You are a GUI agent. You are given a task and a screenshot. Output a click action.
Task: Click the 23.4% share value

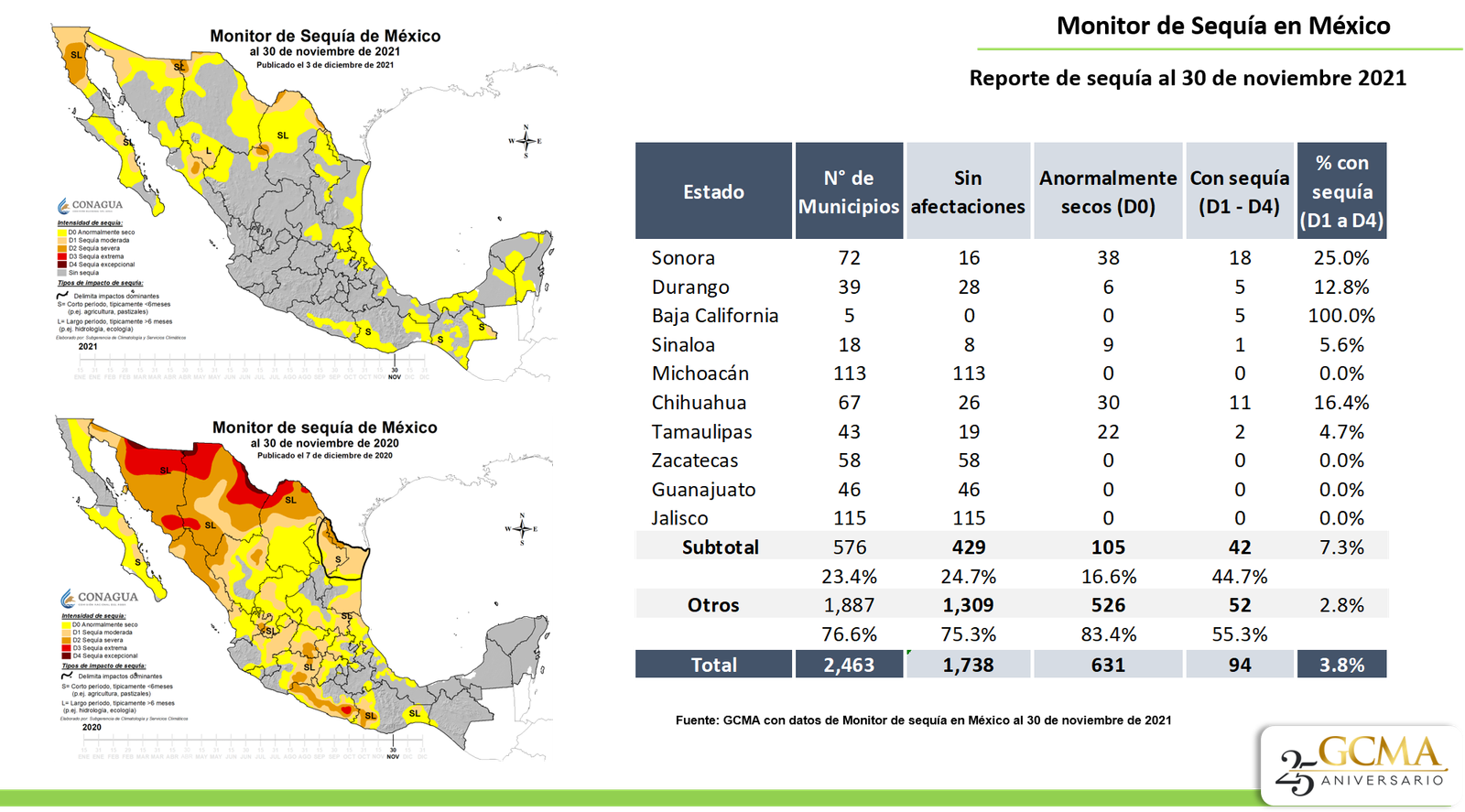pyautogui.click(x=849, y=577)
